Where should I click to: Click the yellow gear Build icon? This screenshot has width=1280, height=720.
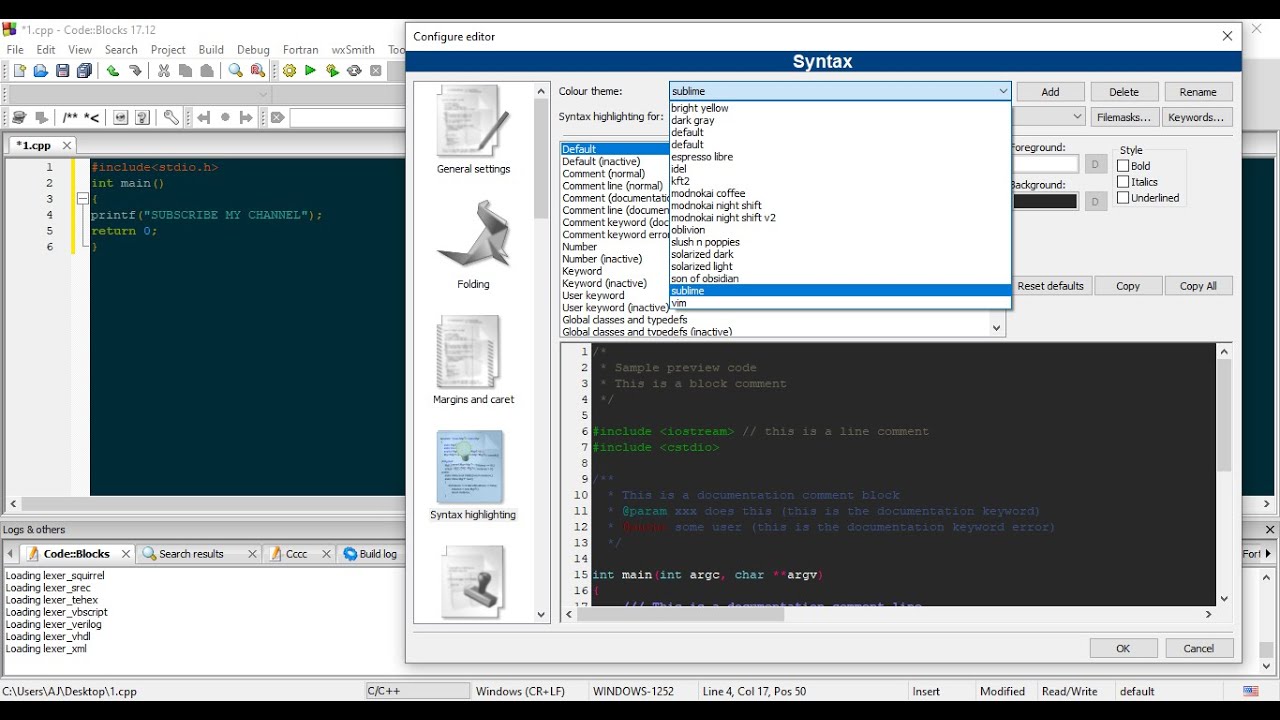[x=289, y=71]
